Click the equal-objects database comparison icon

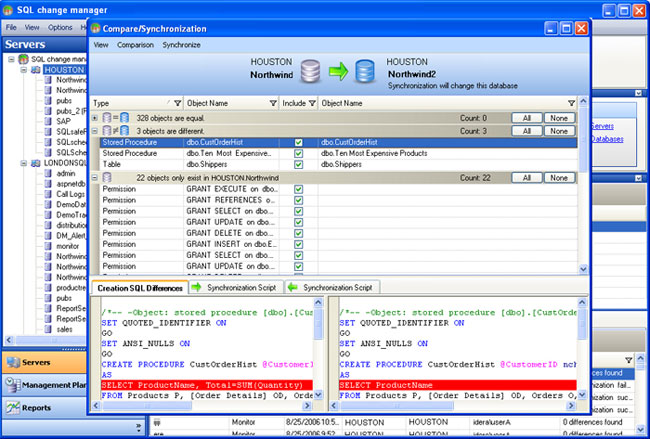(x=116, y=118)
